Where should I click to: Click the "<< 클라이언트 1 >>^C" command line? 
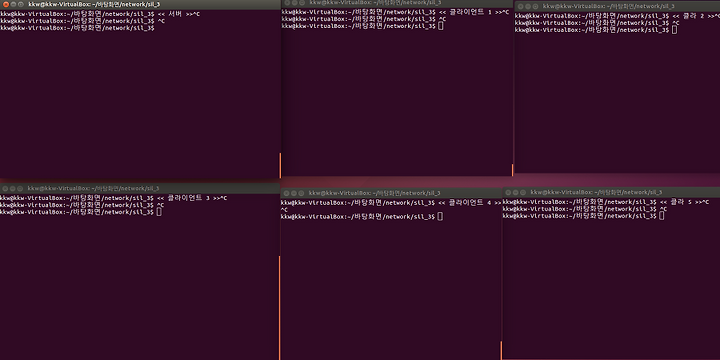pos(474,12)
